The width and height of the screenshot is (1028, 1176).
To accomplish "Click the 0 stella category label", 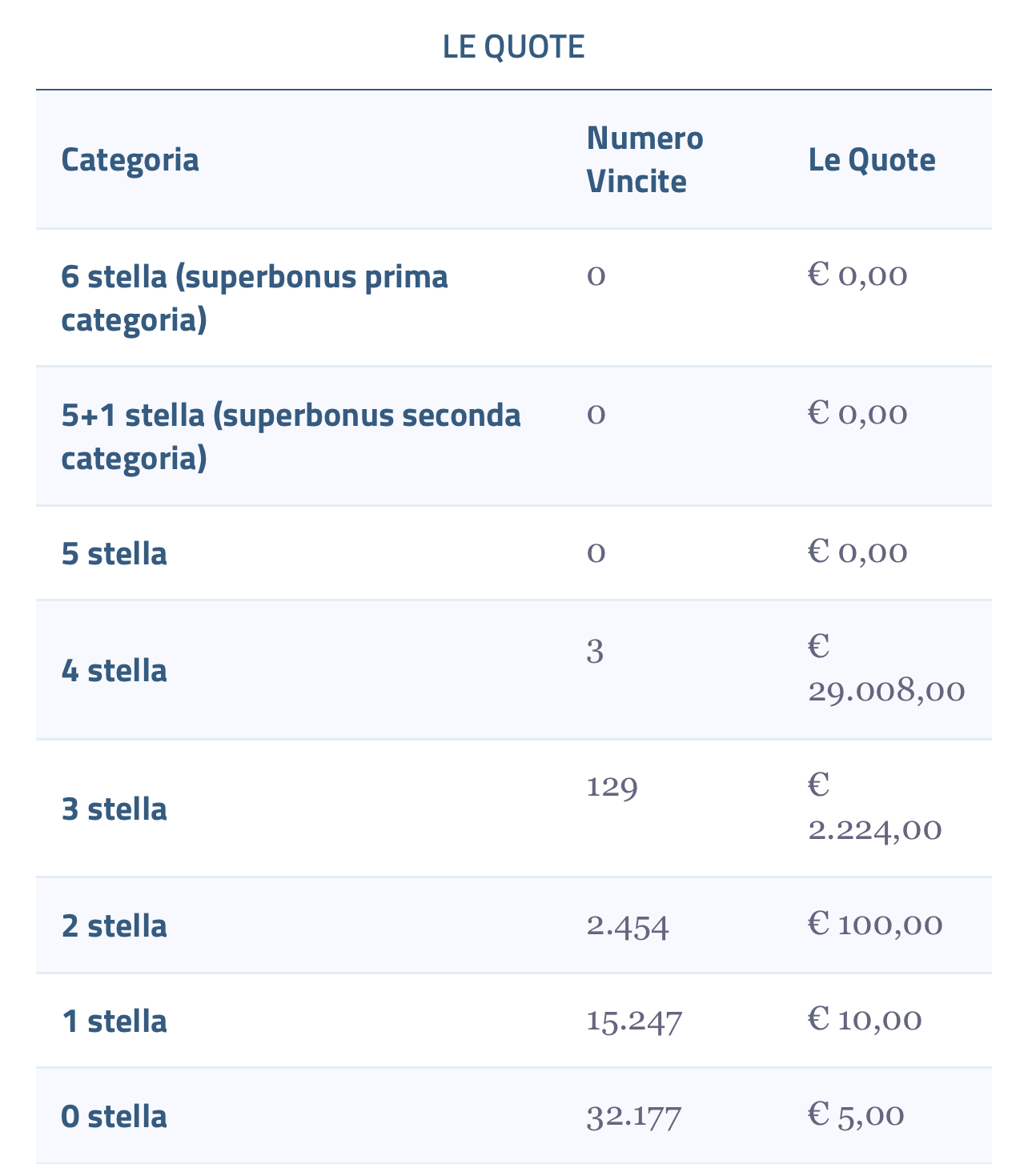I will [x=114, y=1115].
